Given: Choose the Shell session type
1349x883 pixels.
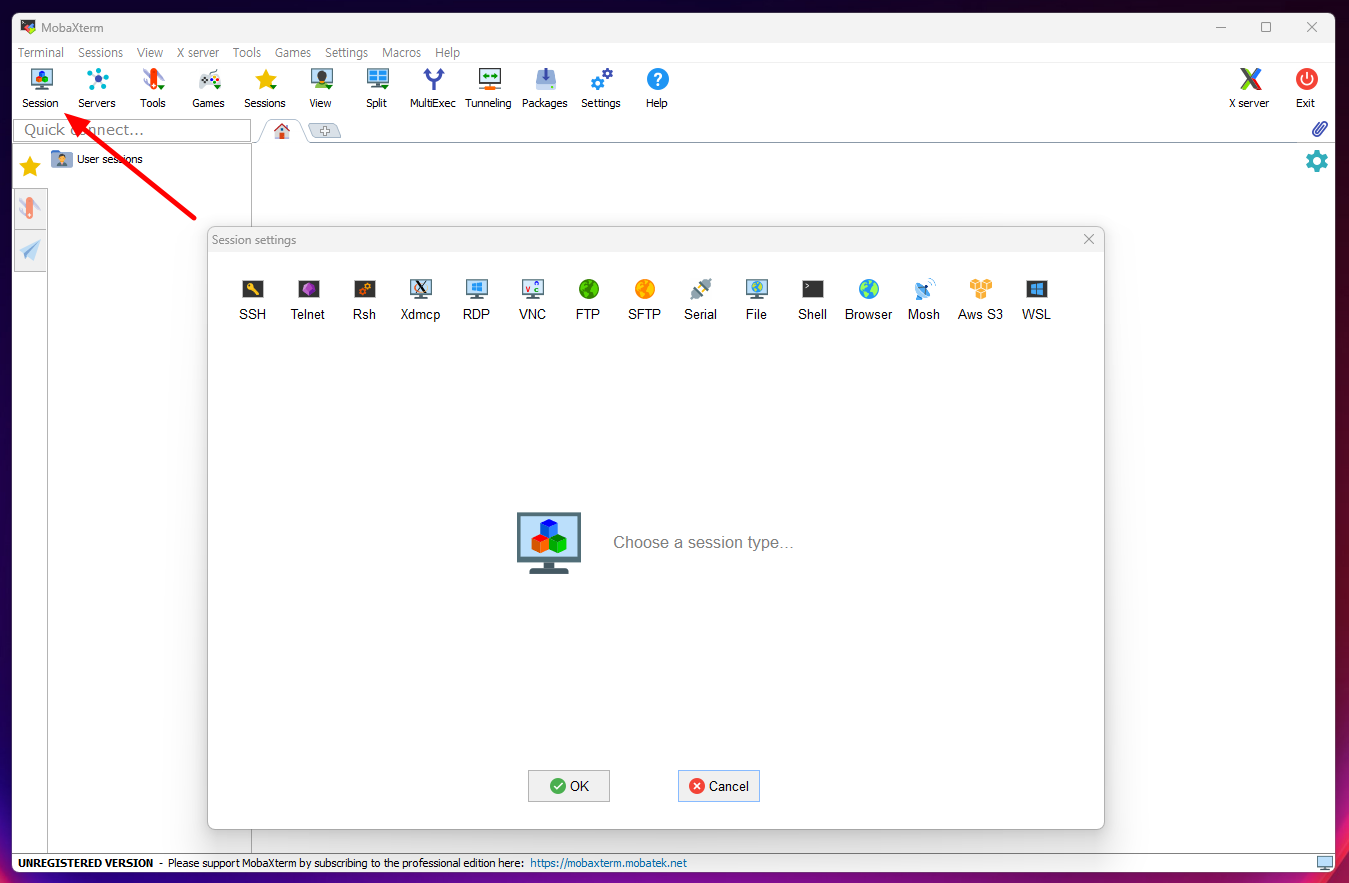Looking at the screenshot, I should click(x=812, y=300).
